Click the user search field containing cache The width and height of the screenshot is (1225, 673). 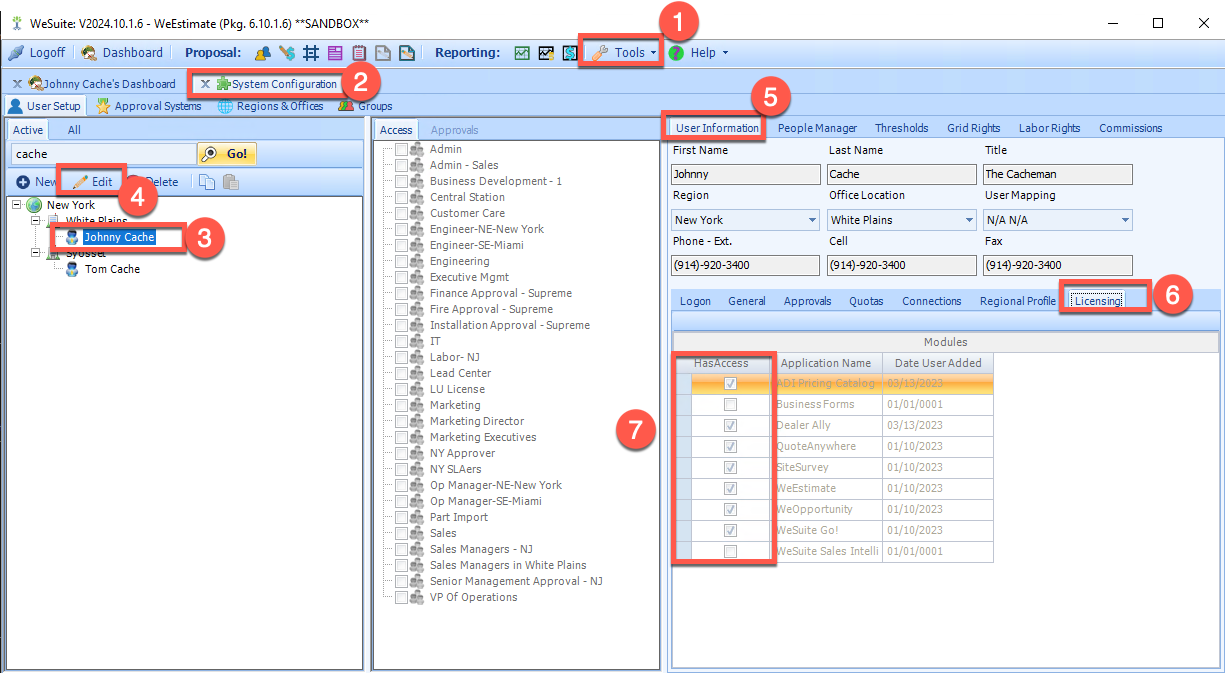(104, 154)
